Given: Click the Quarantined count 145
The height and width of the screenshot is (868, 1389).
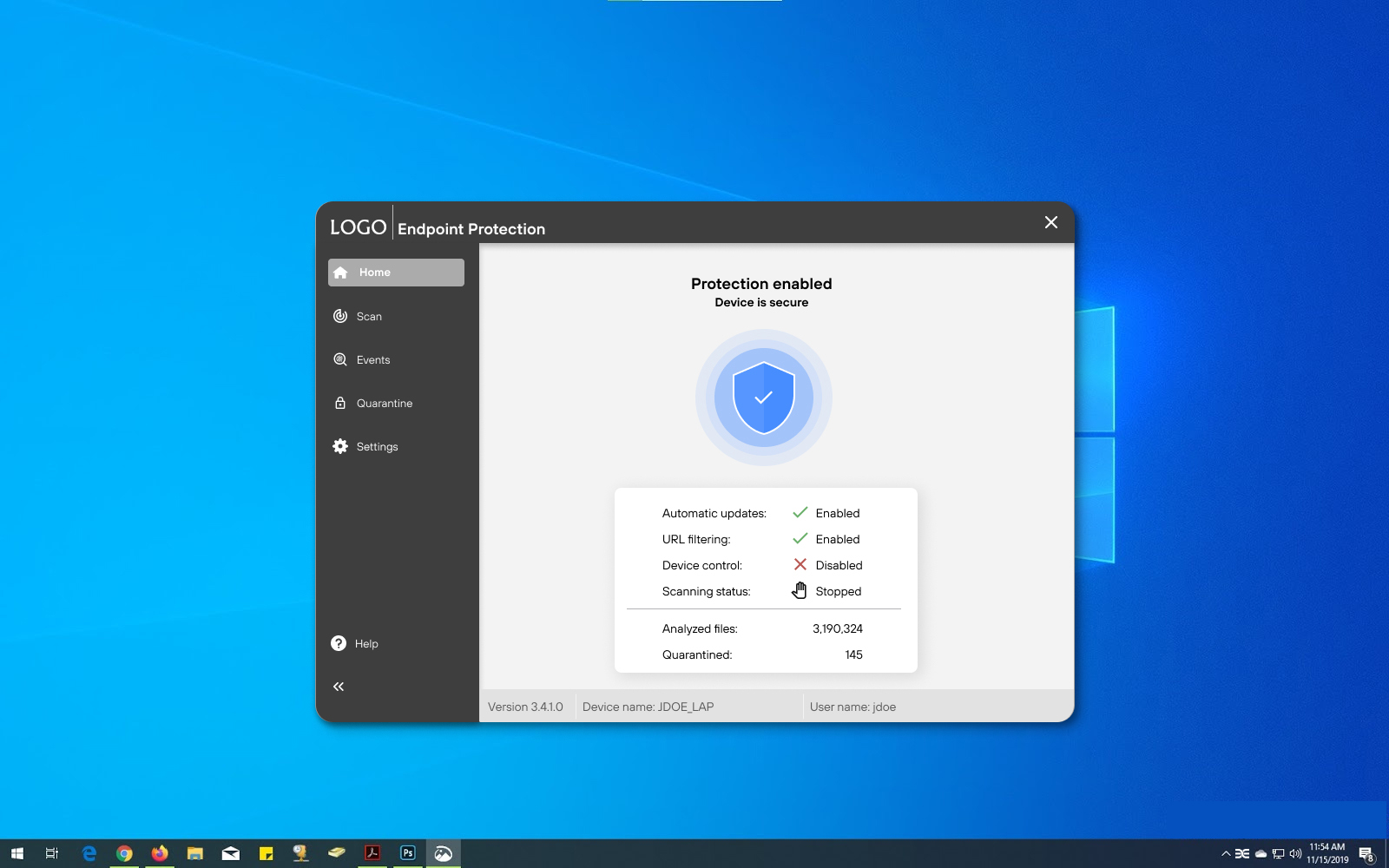Looking at the screenshot, I should (x=853, y=654).
